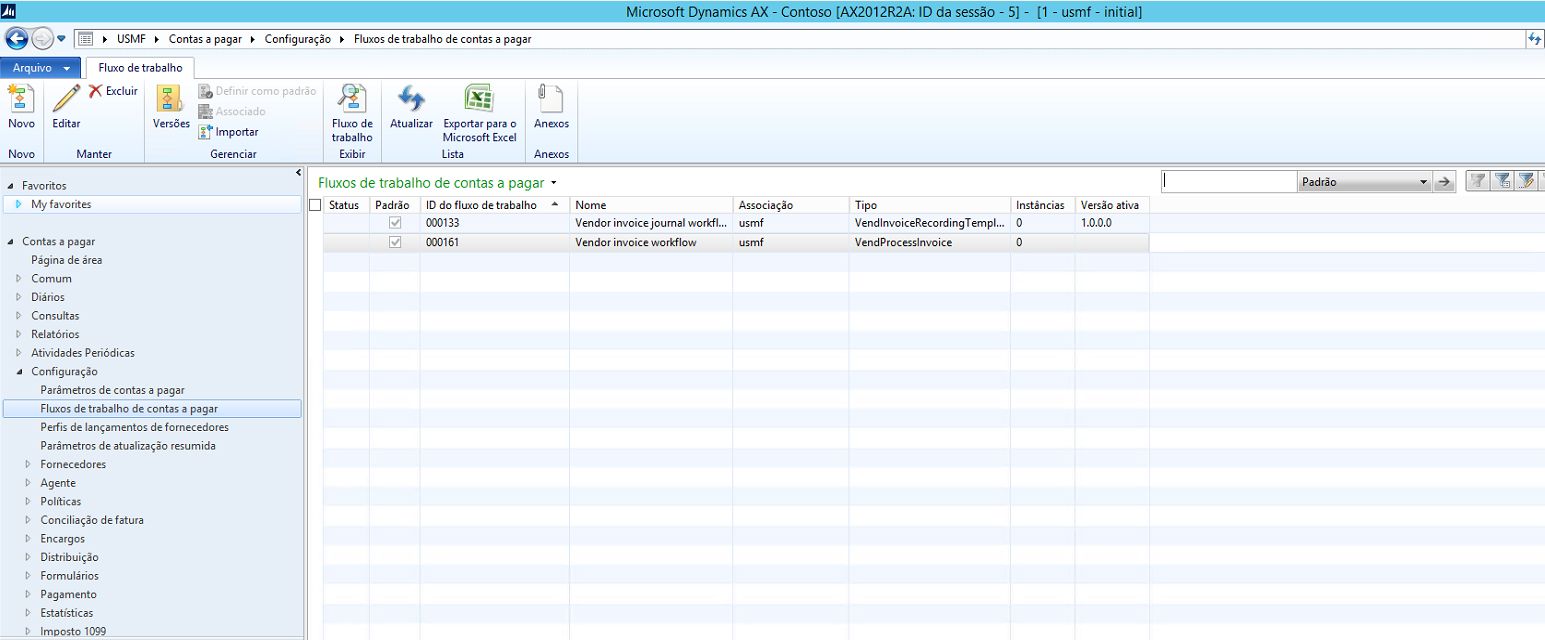
Task: Collapse the navigation pane arrow
Action: point(299,173)
